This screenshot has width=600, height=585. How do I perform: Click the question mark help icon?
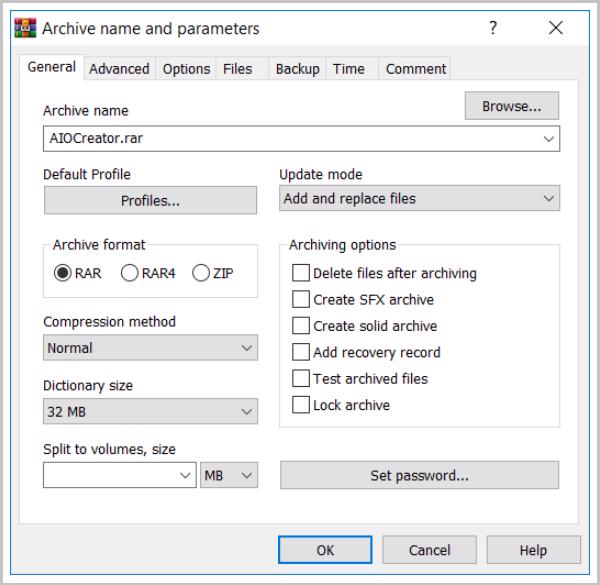(493, 28)
